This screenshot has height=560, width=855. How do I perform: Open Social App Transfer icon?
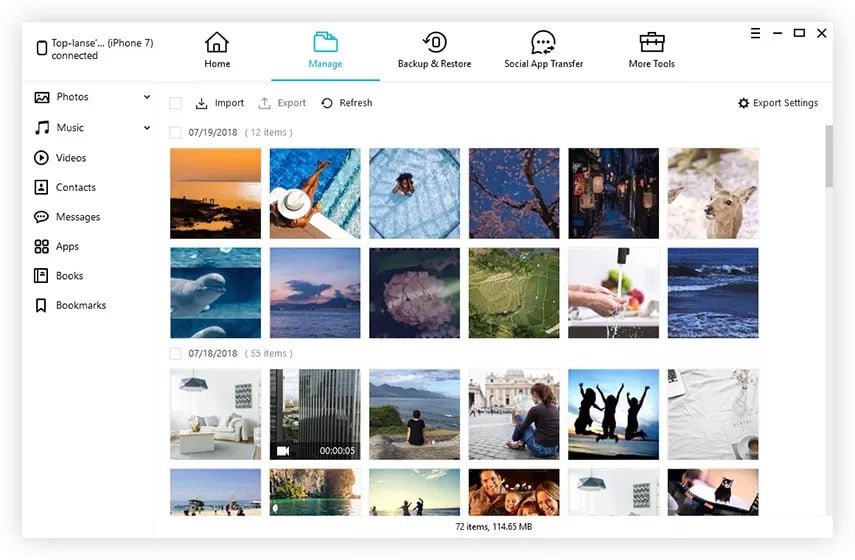(x=543, y=43)
